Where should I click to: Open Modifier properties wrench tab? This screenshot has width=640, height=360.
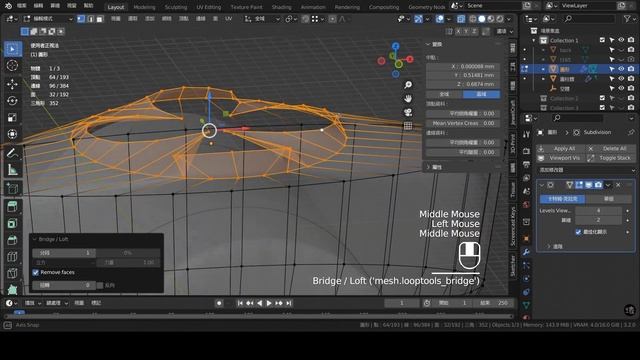[526, 252]
